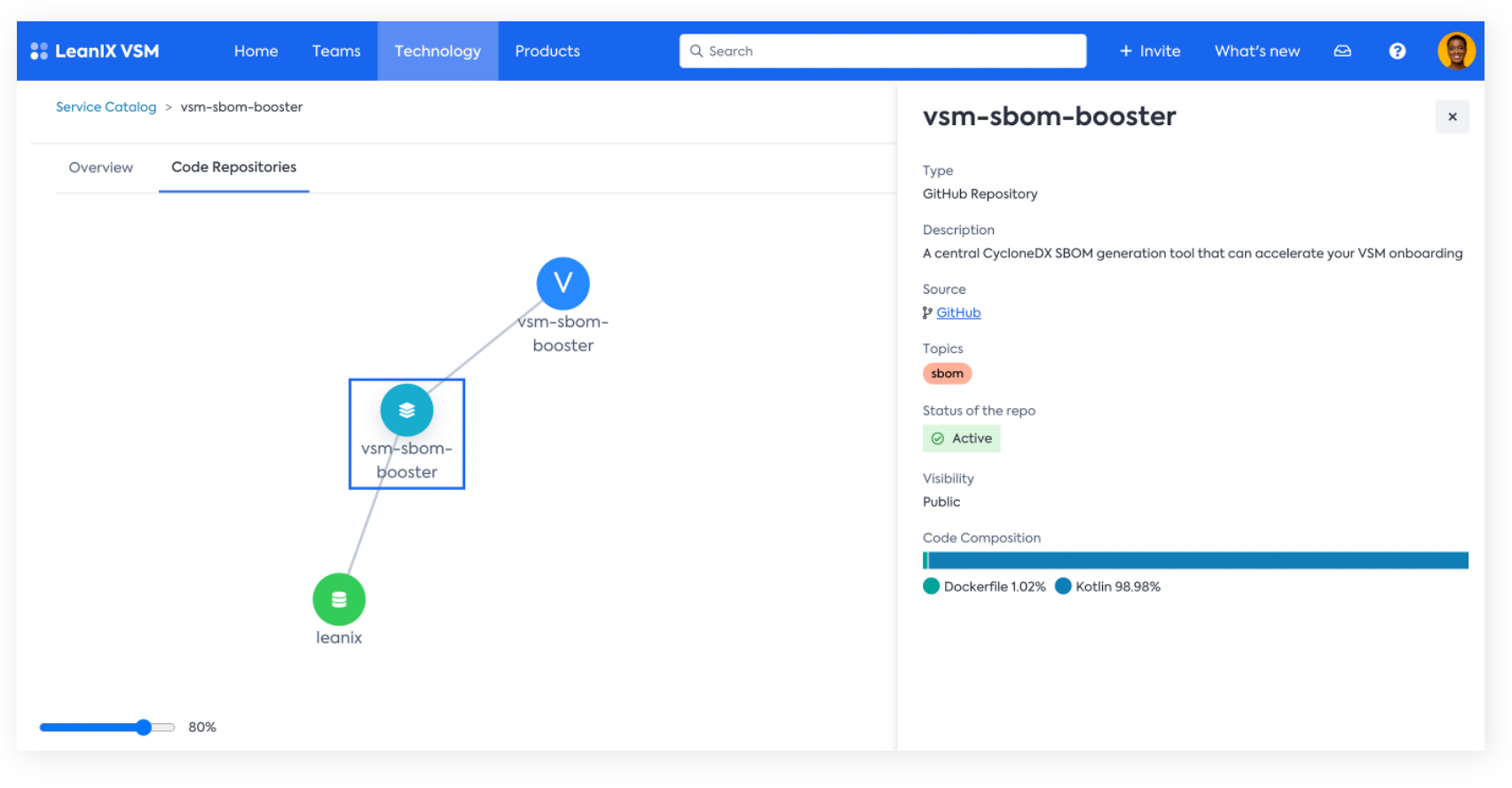Click the Kotlin 98.98% label
The width and height of the screenshot is (1512, 788).
tap(1118, 587)
